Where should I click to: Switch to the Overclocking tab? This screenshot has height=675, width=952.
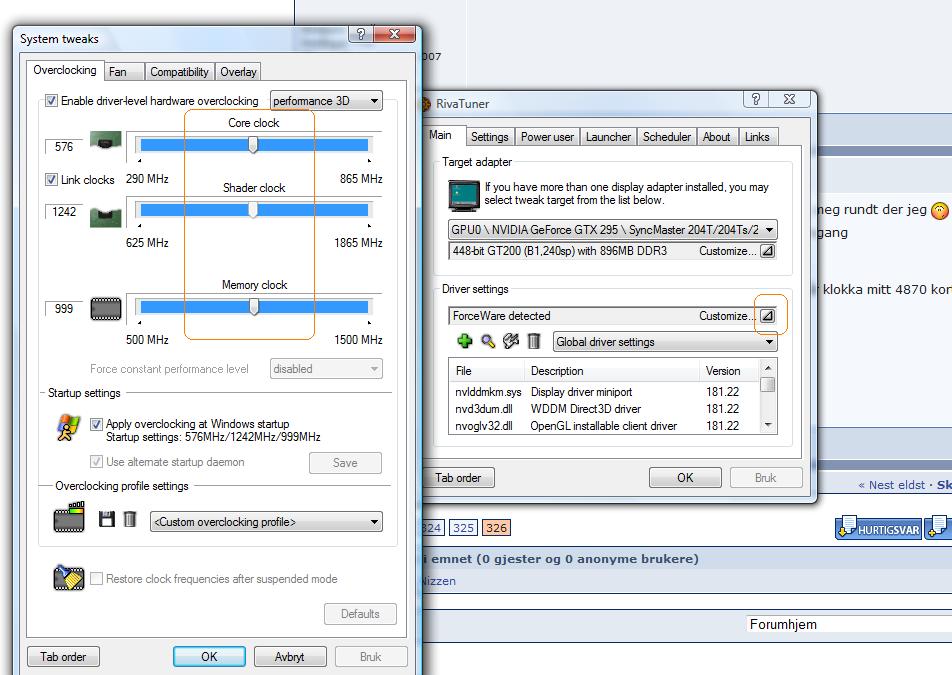click(65, 70)
